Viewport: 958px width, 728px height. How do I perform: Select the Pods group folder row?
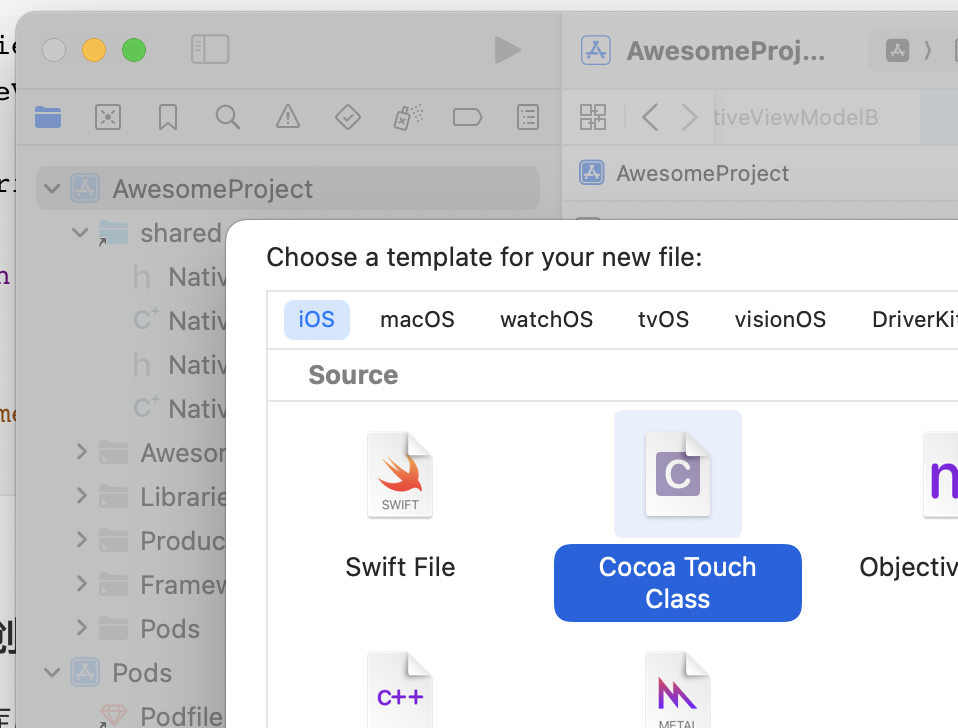131,628
